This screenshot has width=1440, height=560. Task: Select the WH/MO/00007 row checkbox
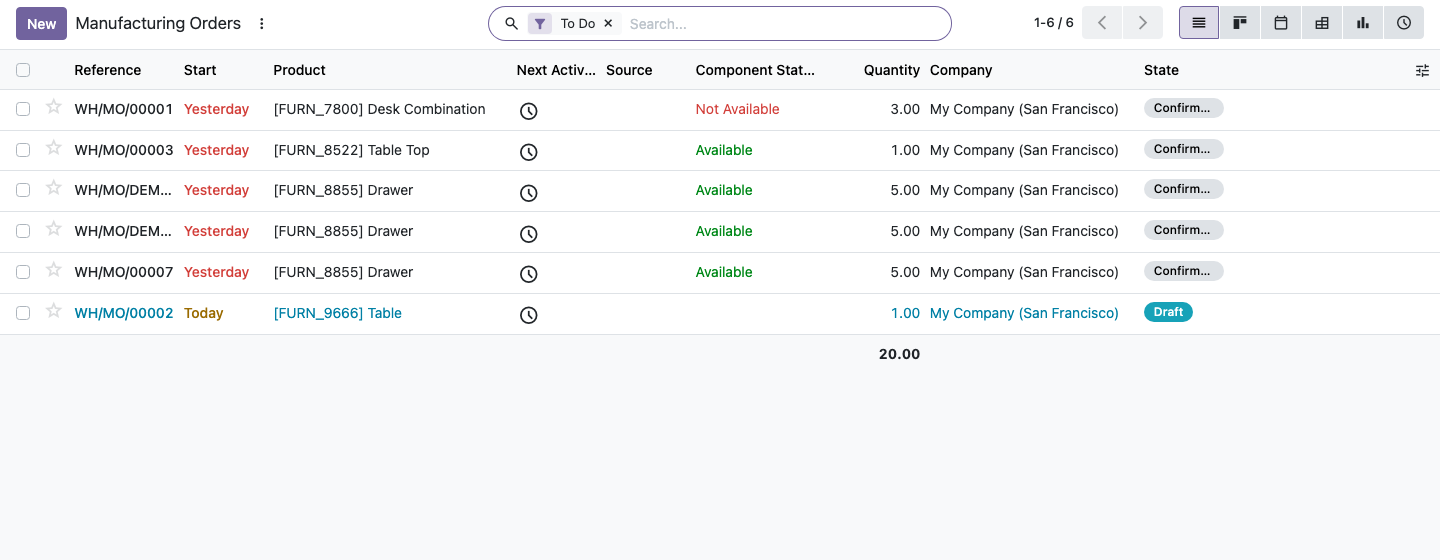point(23,272)
